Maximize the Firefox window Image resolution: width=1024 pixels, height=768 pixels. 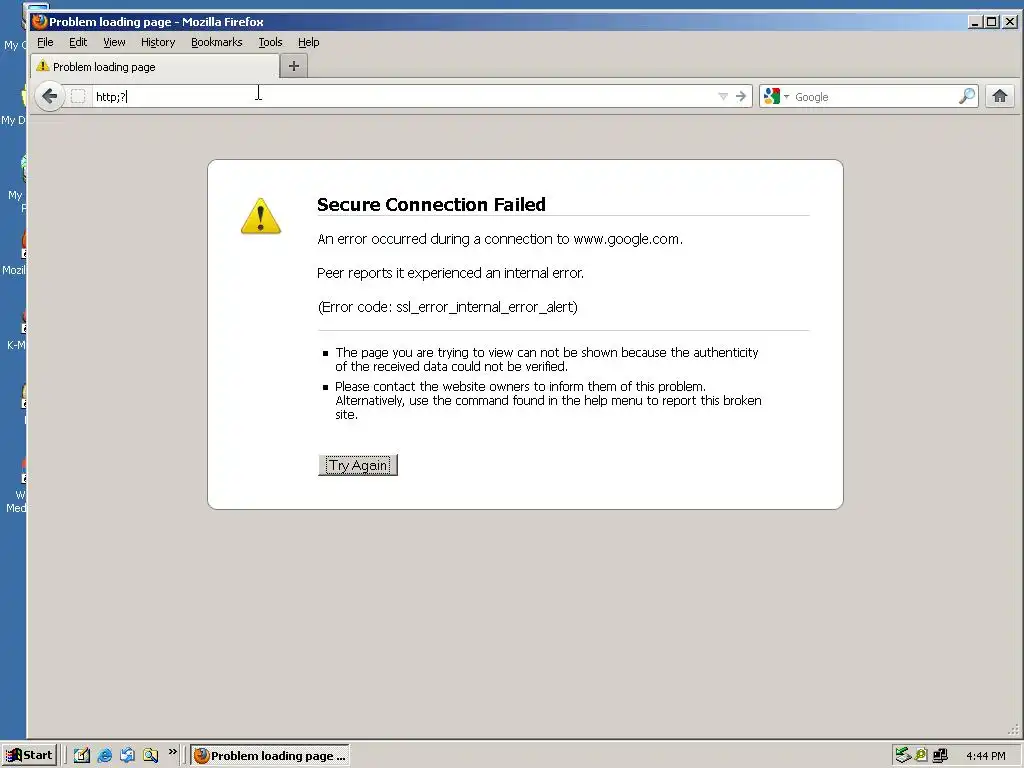(x=991, y=22)
